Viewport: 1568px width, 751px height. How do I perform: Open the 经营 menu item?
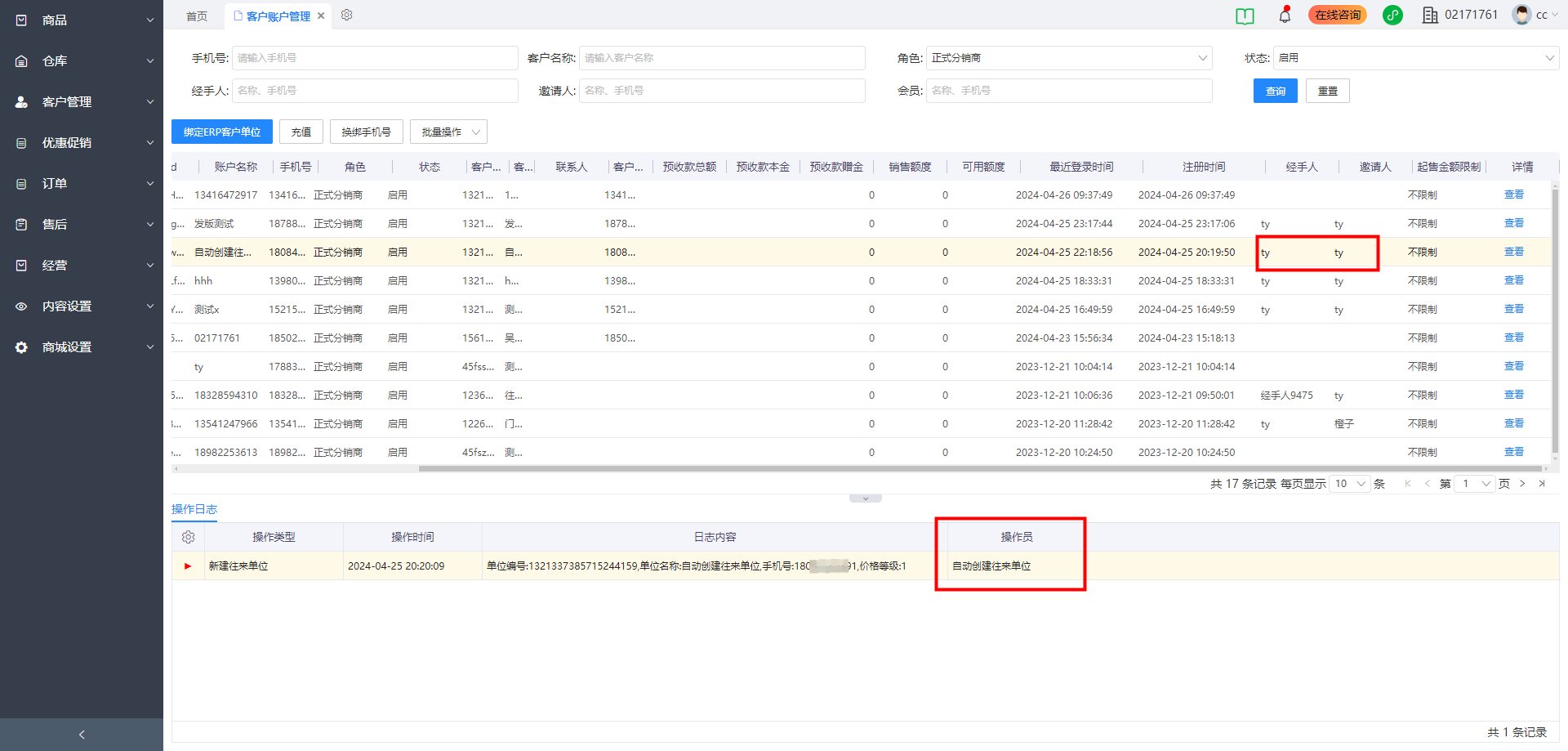tap(82, 265)
